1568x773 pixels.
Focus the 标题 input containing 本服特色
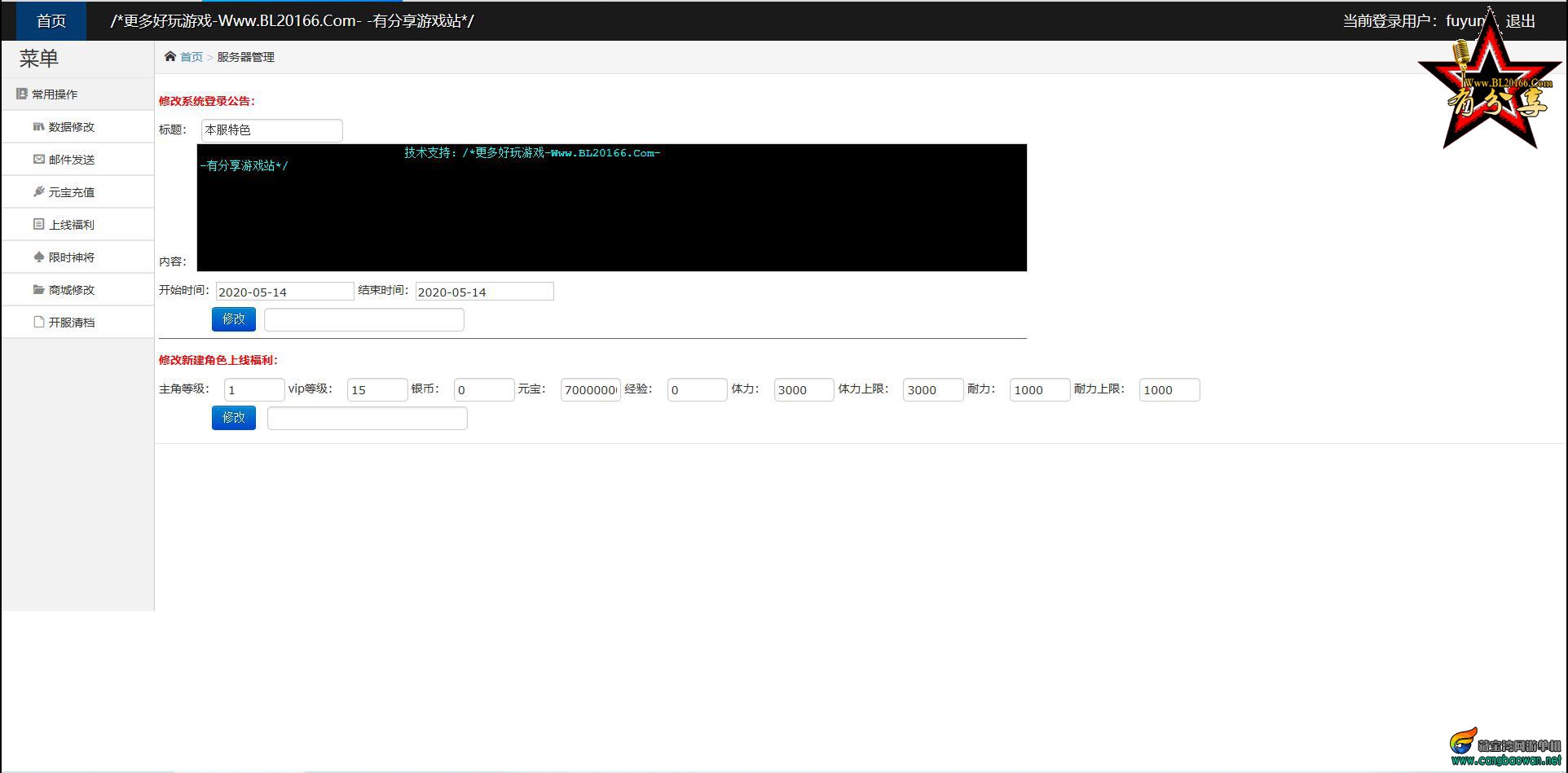[271, 130]
